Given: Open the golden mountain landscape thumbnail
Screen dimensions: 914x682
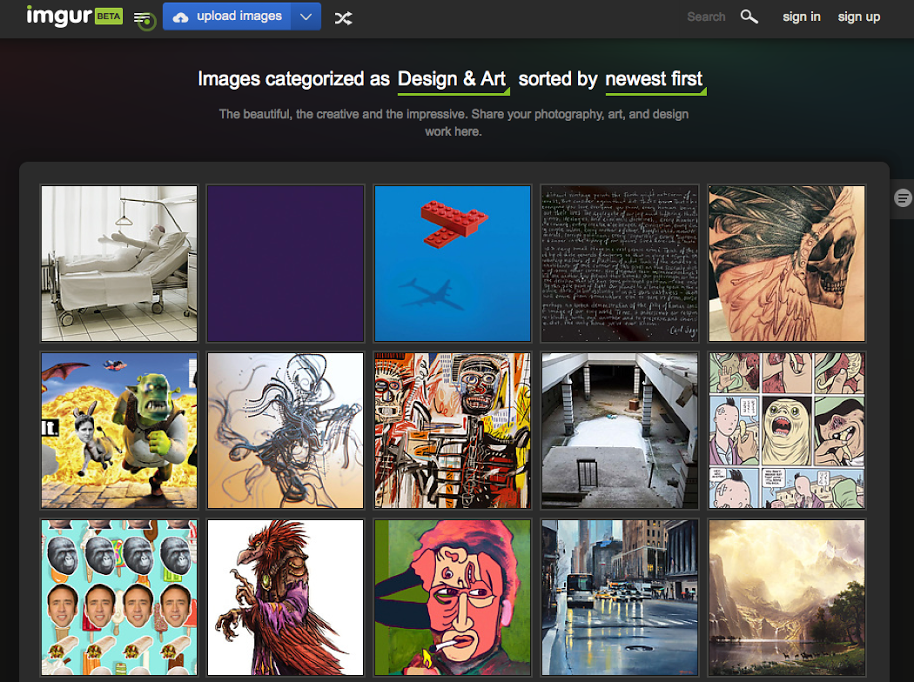Looking at the screenshot, I should [x=786, y=597].
